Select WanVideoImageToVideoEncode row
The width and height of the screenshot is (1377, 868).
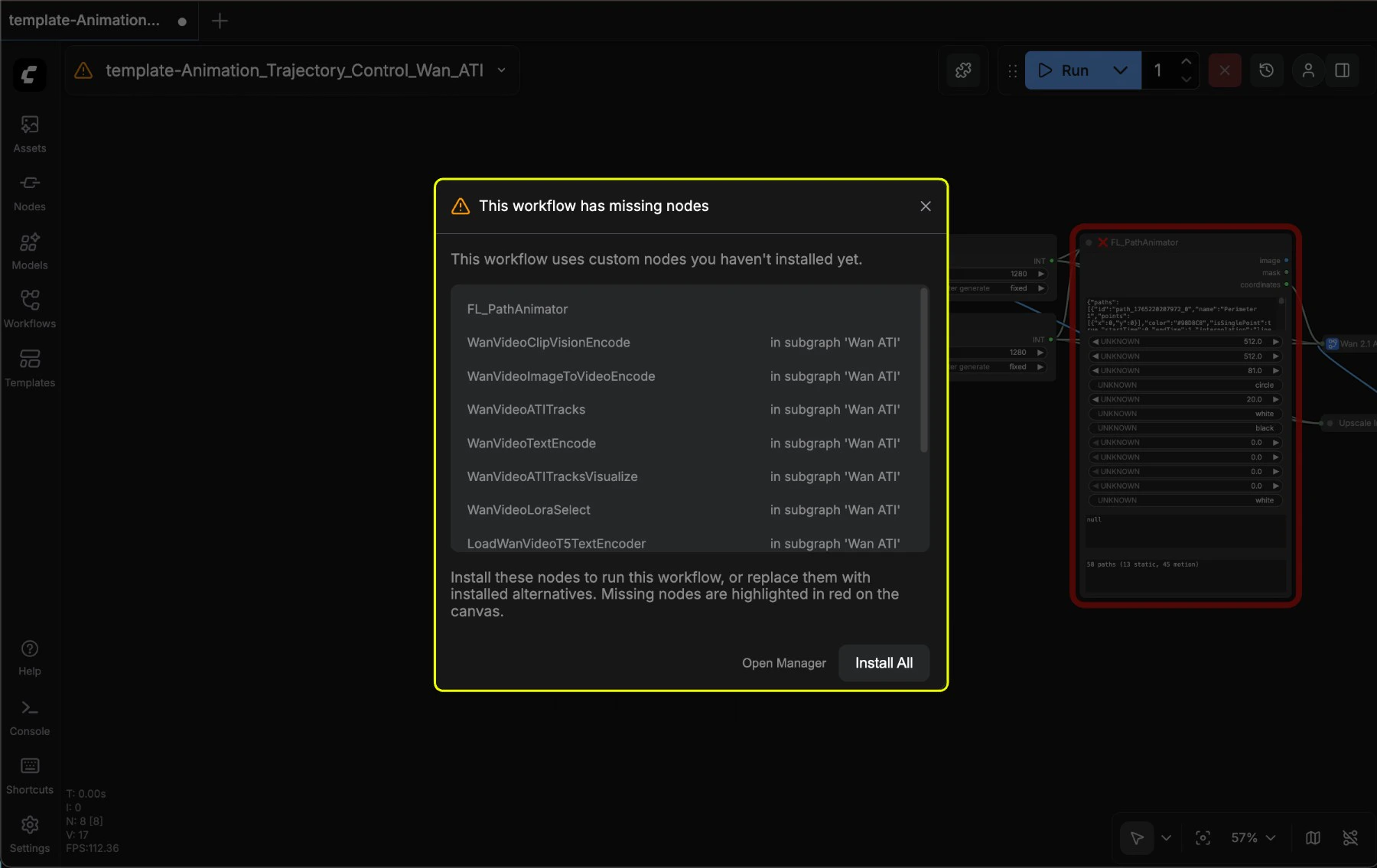[x=684, y=376]
